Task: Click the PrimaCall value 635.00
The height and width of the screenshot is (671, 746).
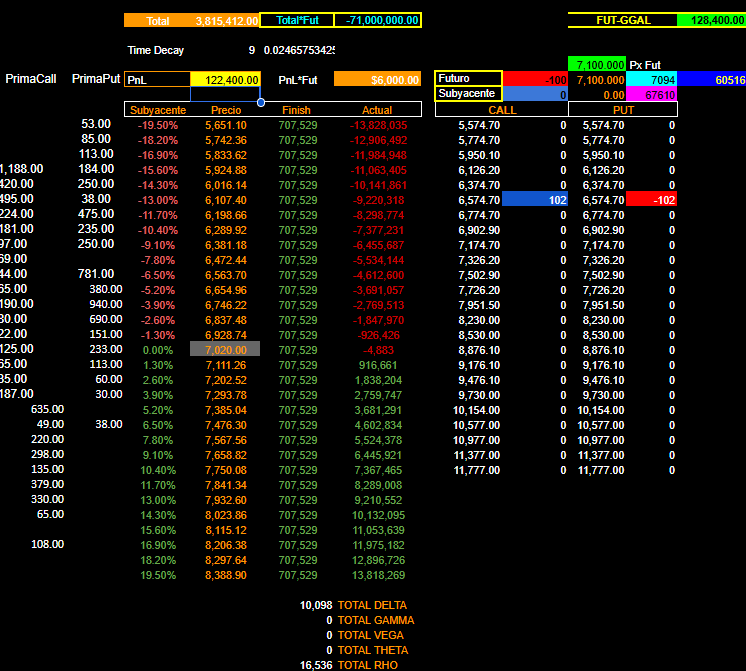Action: [47, 409]
